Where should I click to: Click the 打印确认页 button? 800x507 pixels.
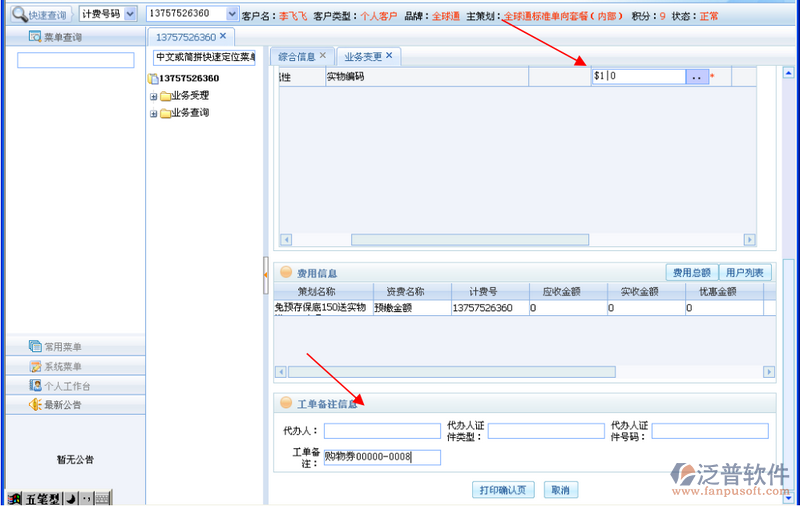click(503, 490)
